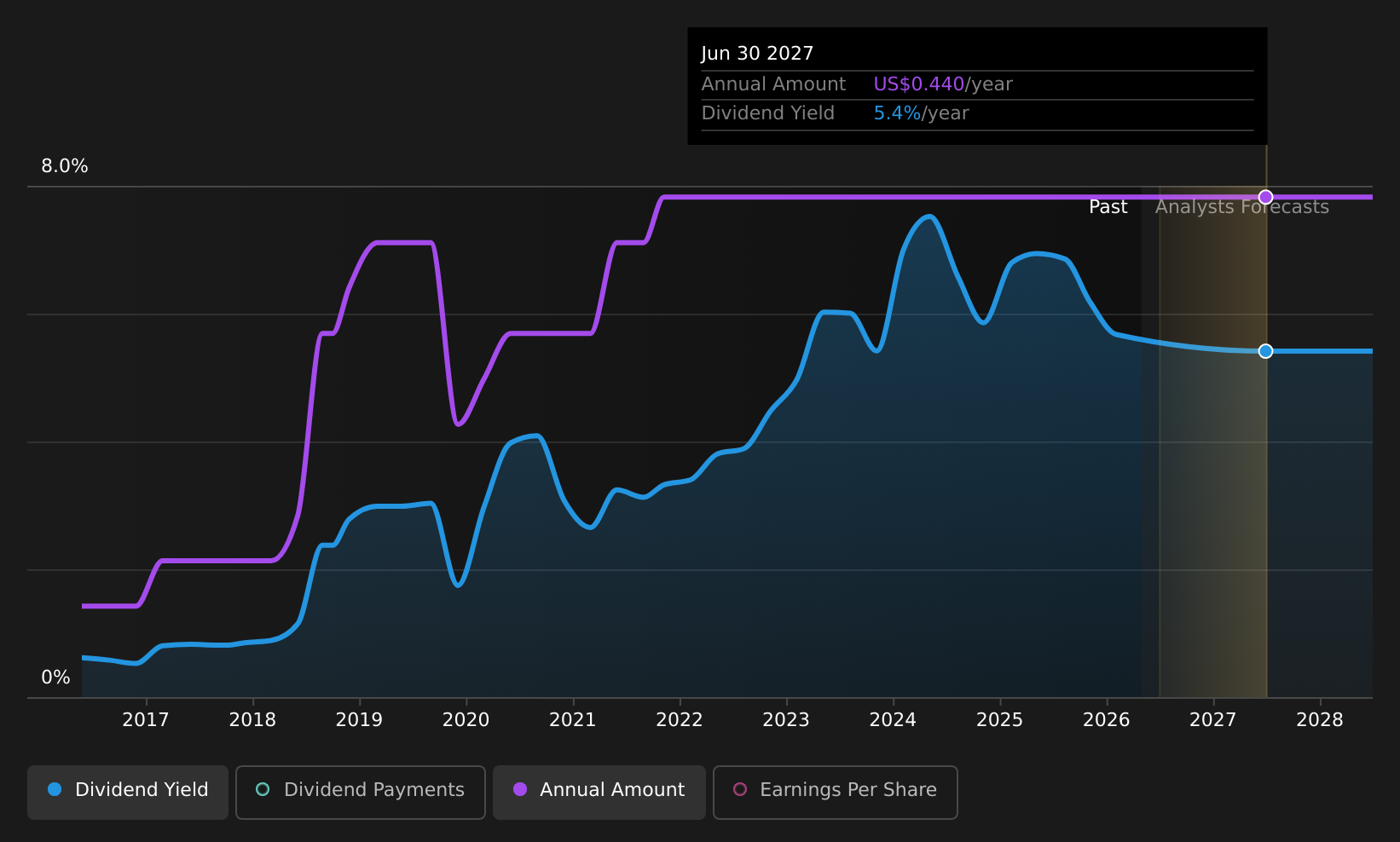Click the 'Annual Amount' tooltip row label
The height and width of the screenshot is (842, 1400).
(x=773, y=84)
